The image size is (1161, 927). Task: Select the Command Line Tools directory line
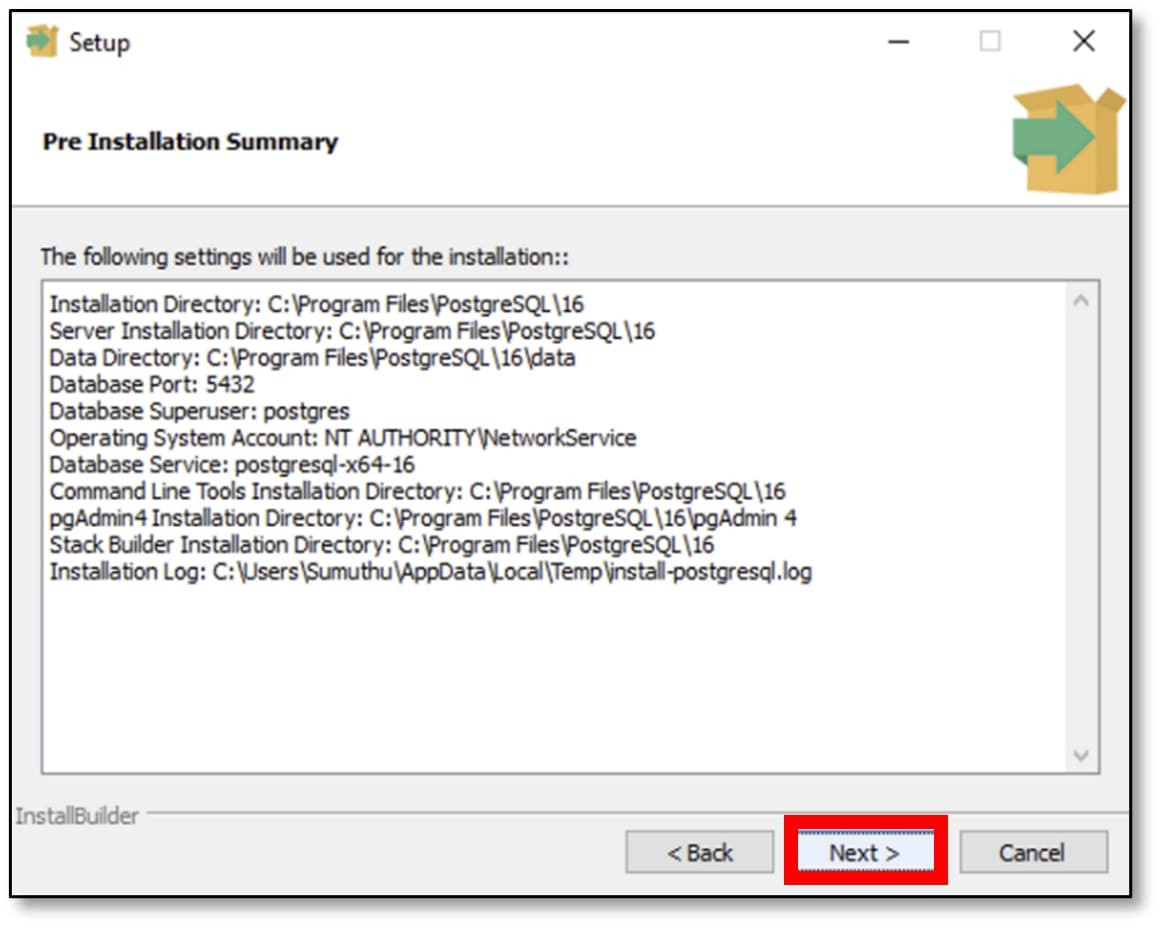coord(418,491)
